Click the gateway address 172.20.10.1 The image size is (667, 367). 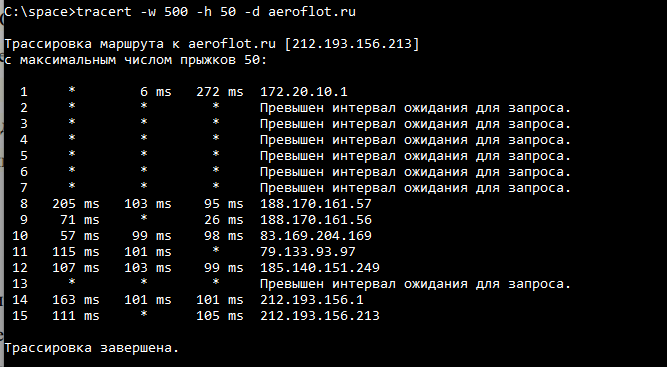[x=304, y=92]
